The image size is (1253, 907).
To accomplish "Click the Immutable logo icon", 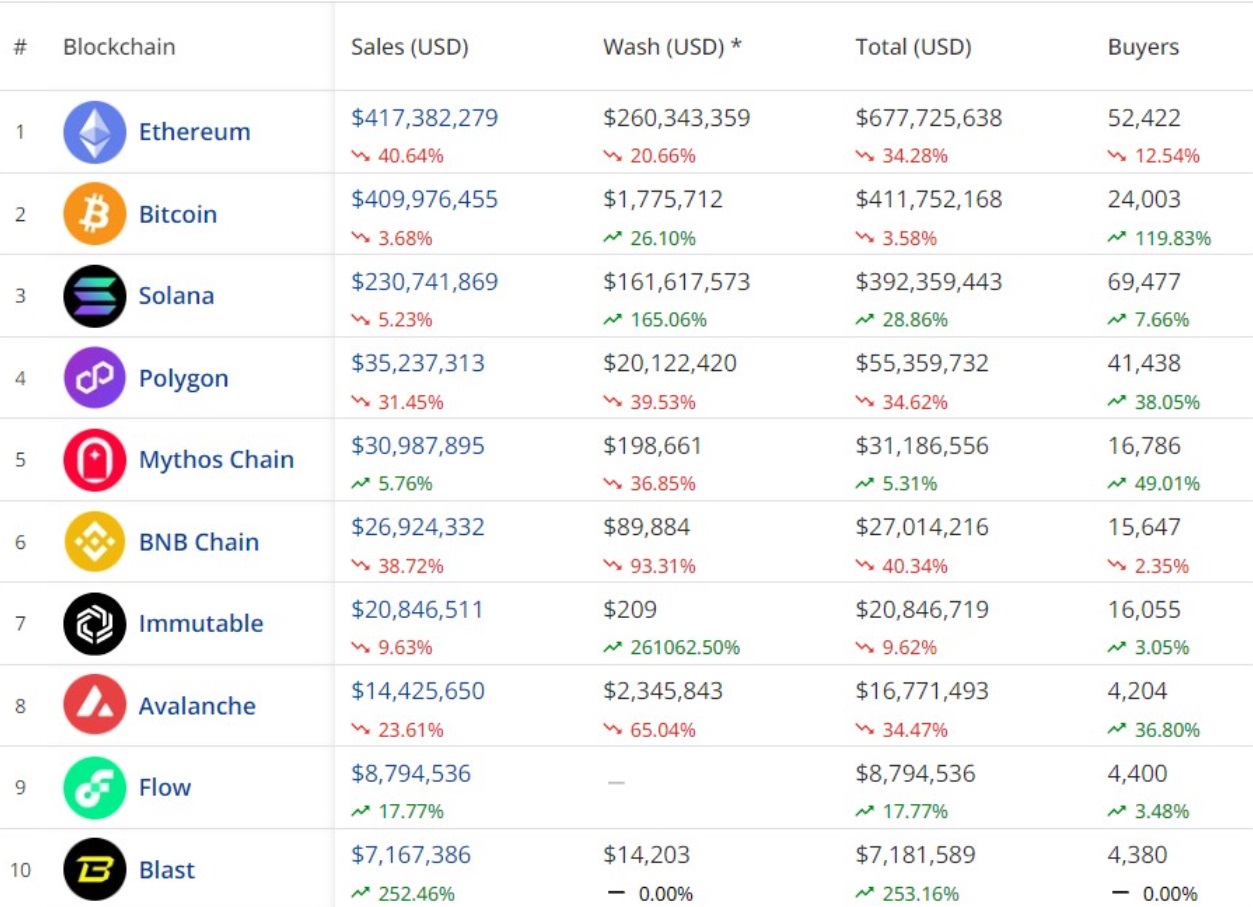I will pyautogui.click(x=95, y=624).
